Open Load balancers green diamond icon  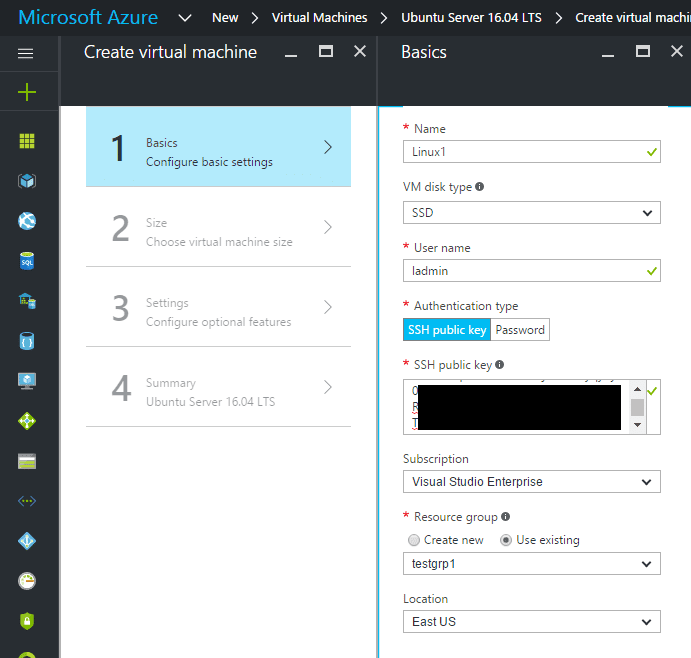click(x=27, y=421)
